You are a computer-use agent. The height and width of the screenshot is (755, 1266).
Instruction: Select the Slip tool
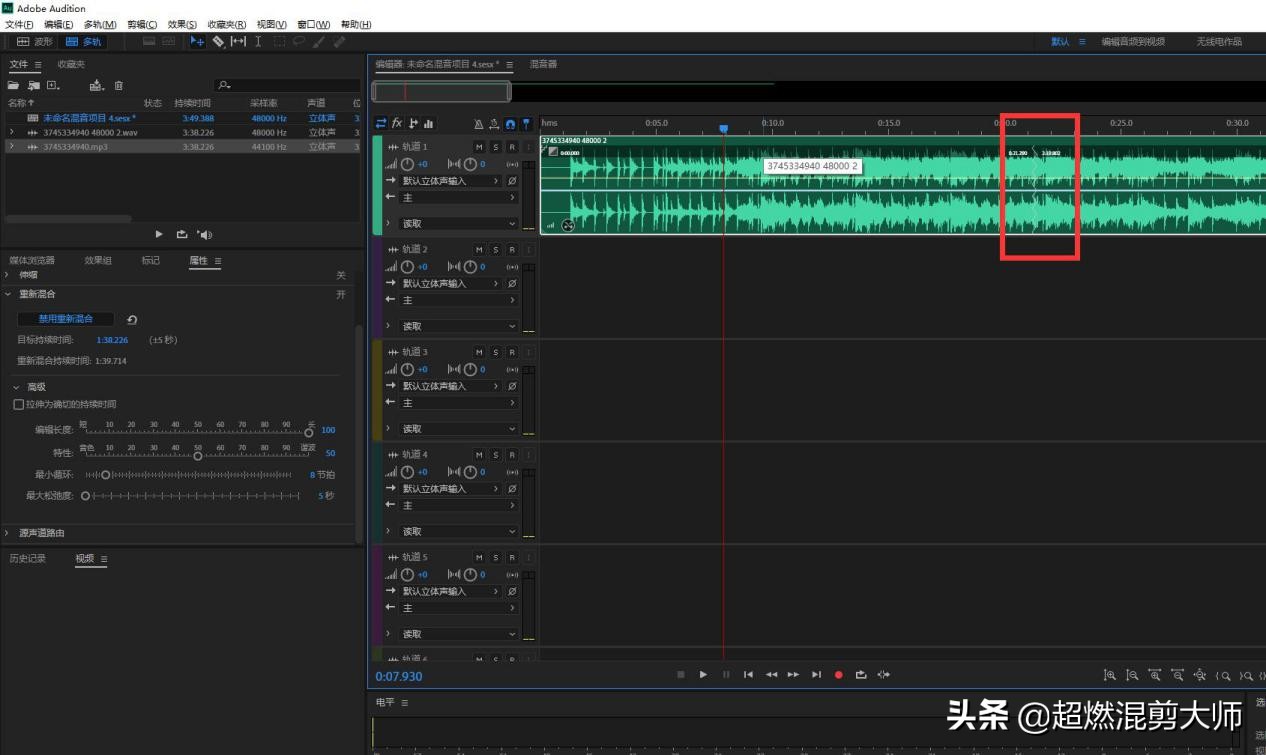pyautogui.click(x=238, y=42)
